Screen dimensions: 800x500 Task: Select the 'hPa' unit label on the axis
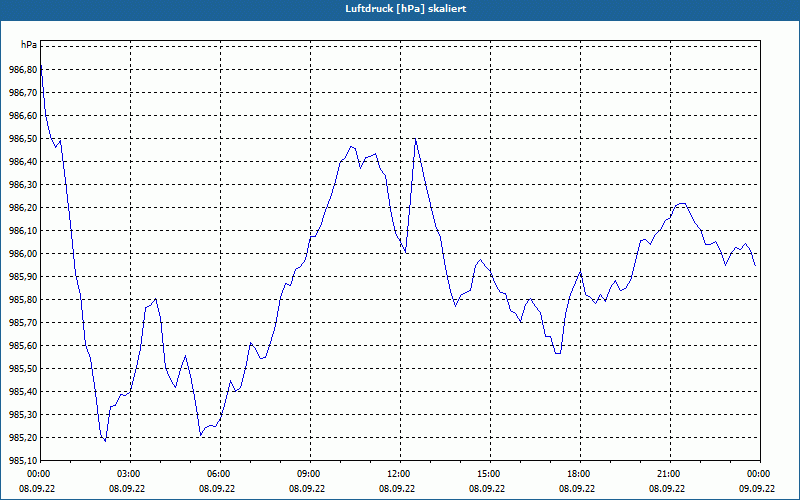(29, 45)
